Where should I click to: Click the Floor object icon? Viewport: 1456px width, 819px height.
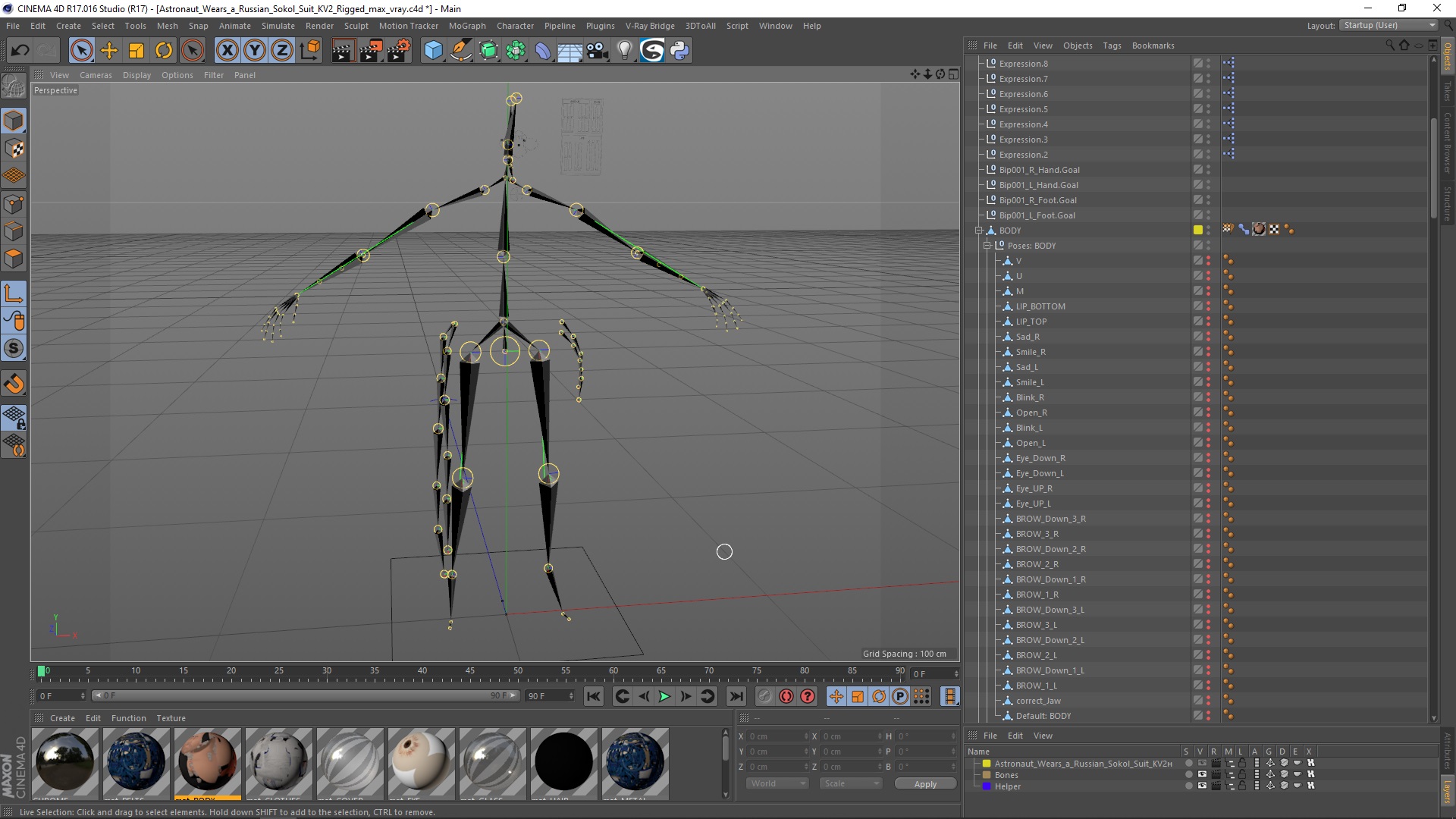(570, 51)
